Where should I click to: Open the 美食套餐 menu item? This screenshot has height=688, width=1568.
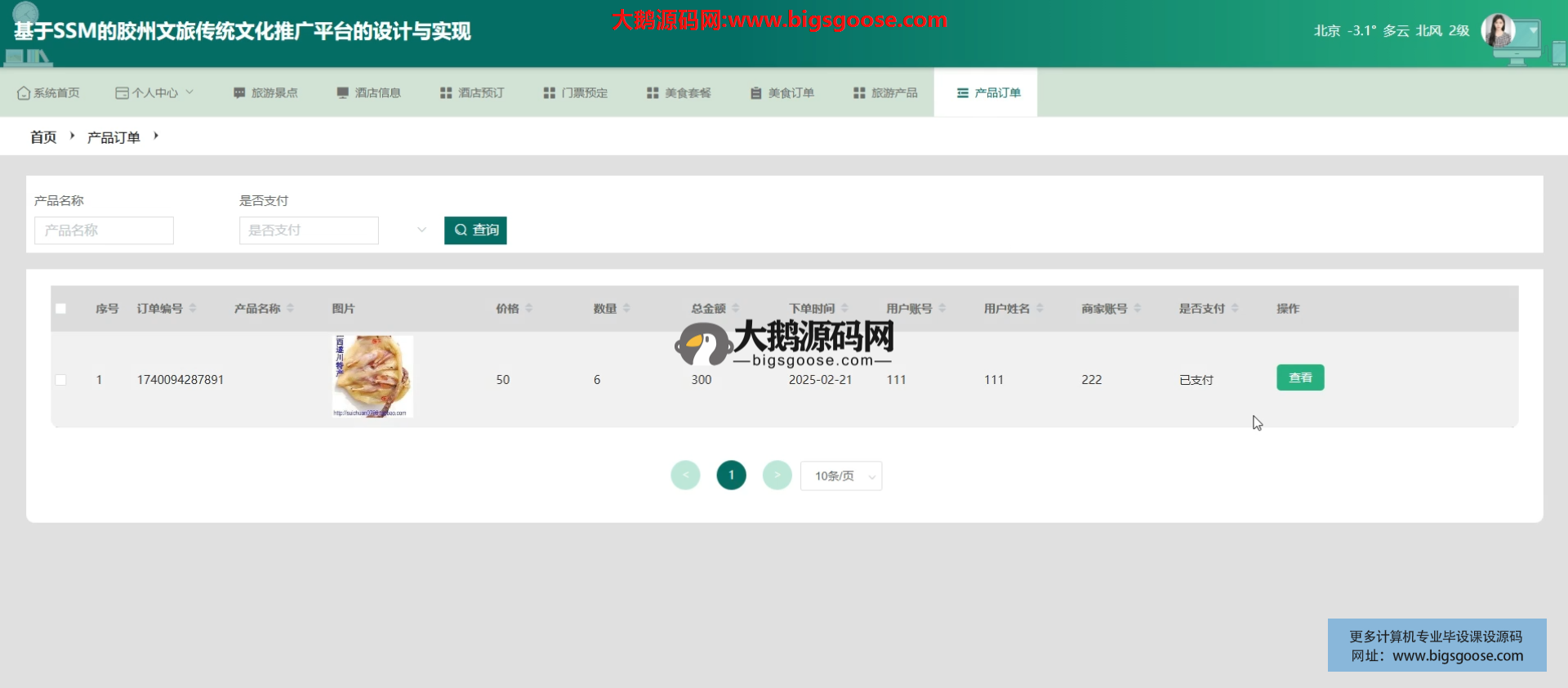[x=679, y=93]
